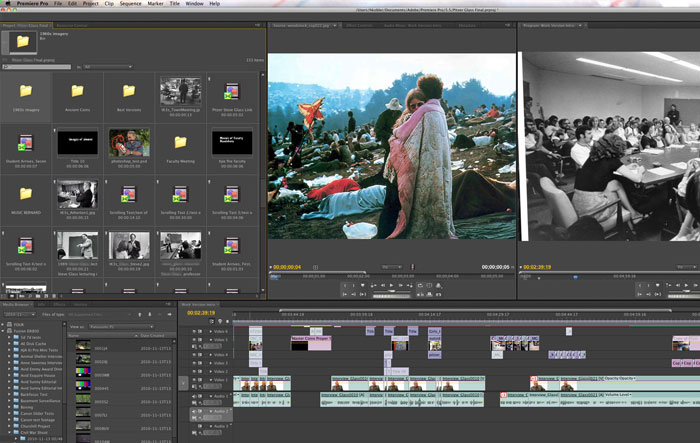The height and width of the screenshot is (443, 700).
Task: Play the clip in the Source monitor
Action: [x=392, y=285]
